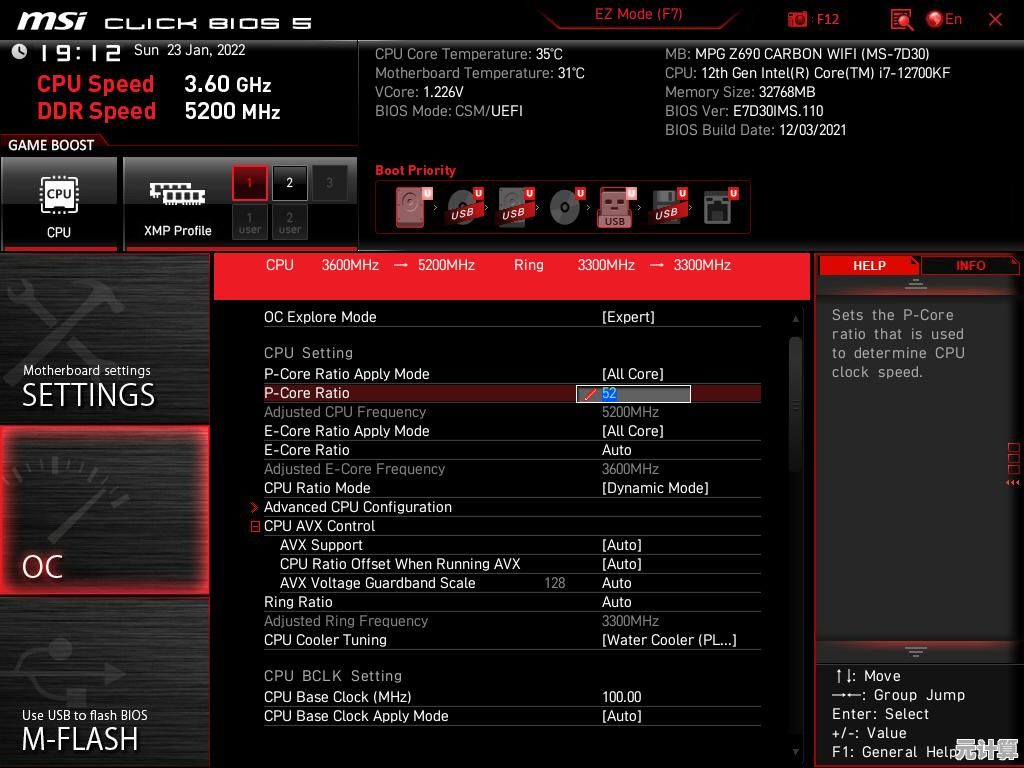Switch to the INFO tab
The image size is (1024, 768).
[x=970, y=266]
